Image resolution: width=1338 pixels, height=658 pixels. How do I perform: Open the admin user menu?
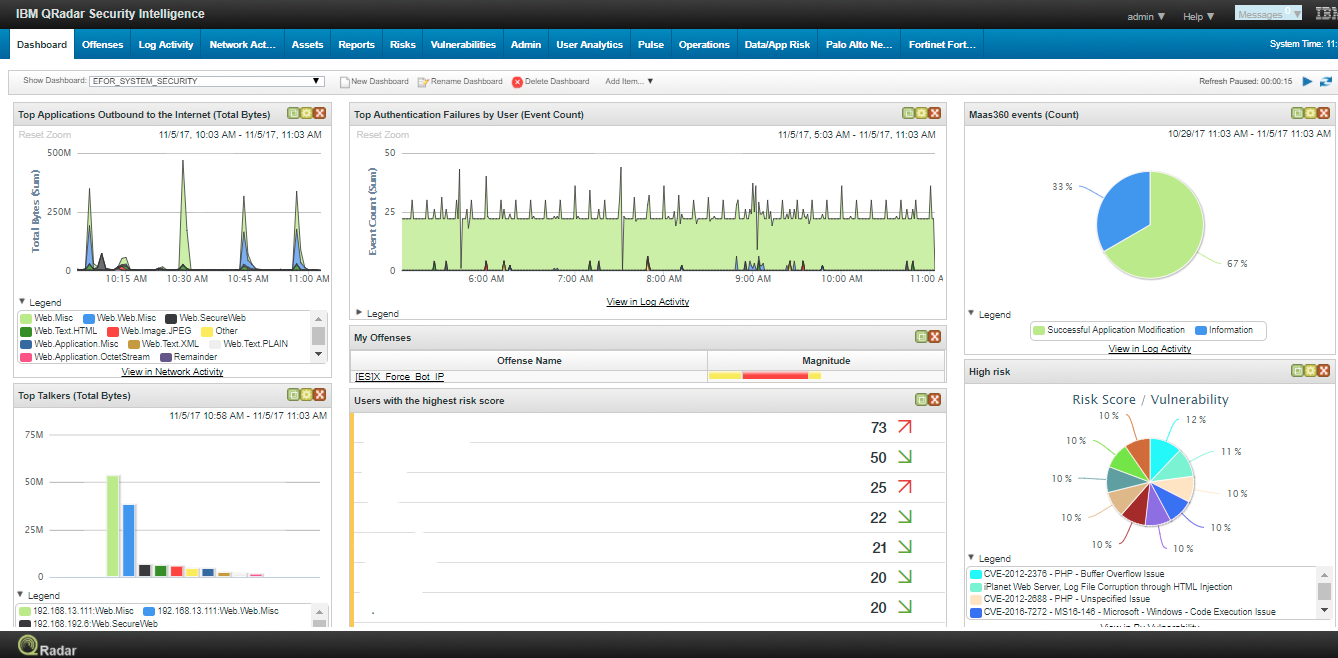pos(1146,16)
